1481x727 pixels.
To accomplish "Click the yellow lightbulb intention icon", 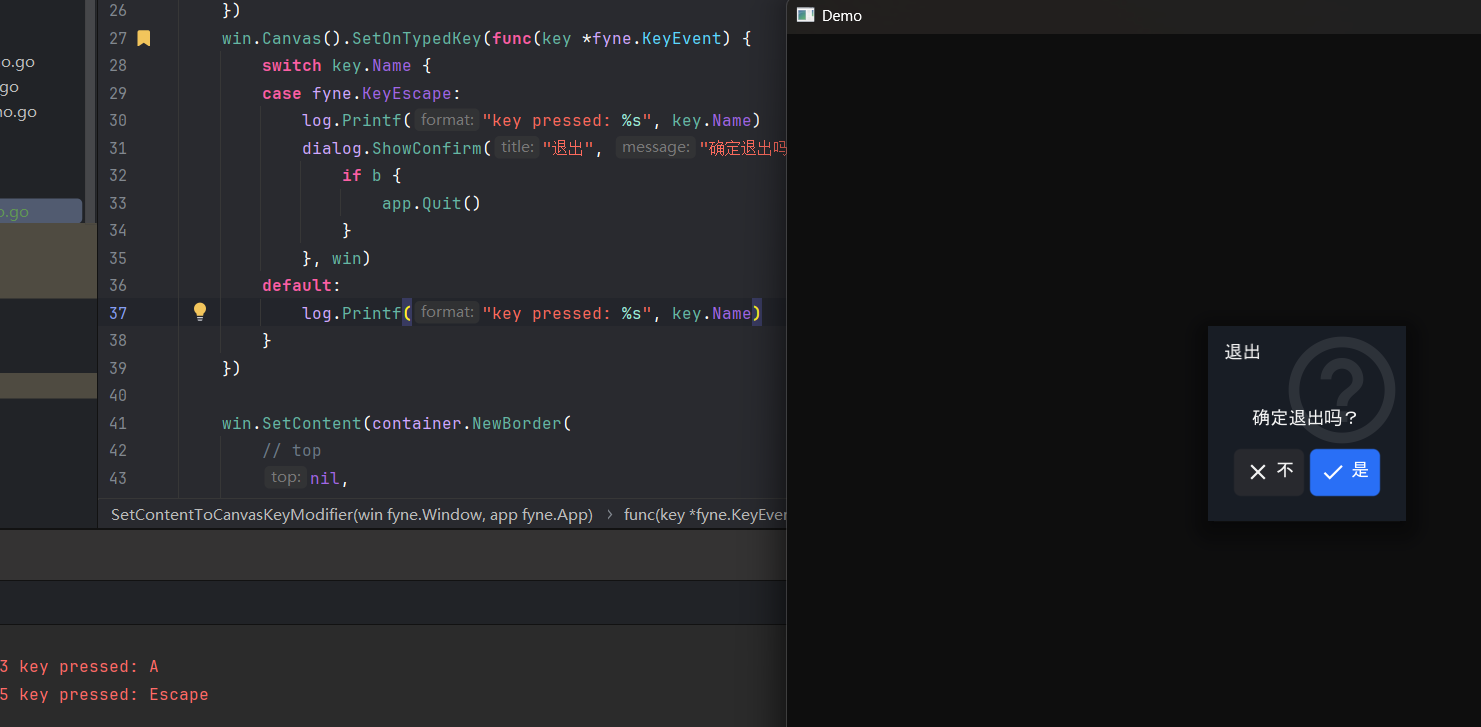I will tap(200, 312).
